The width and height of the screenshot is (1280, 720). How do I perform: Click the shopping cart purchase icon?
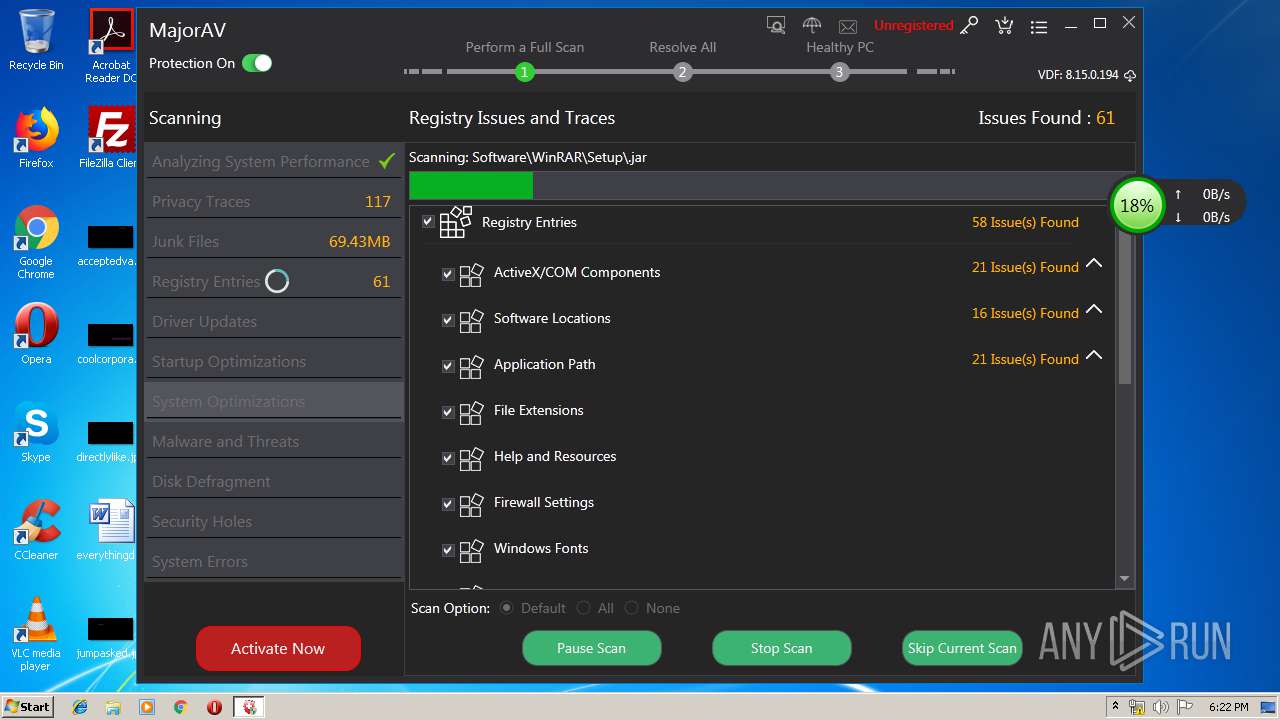point(1004,26)
